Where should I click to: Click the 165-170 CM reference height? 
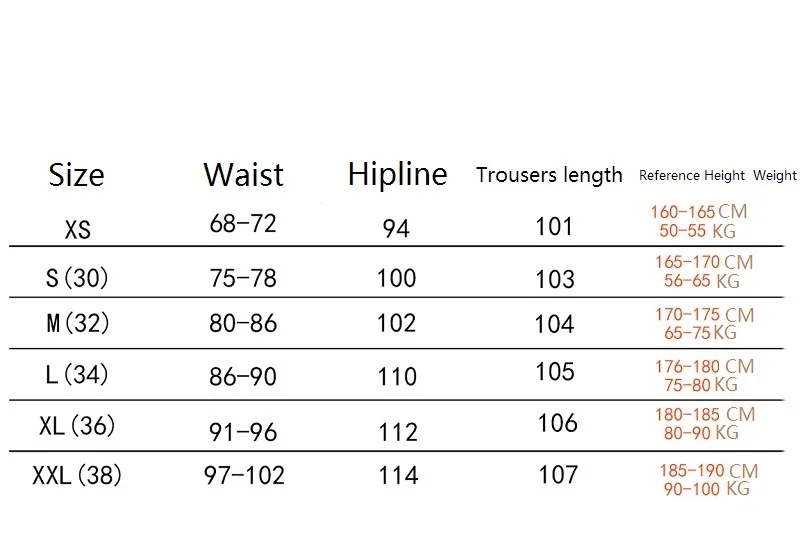pos(704,262)
